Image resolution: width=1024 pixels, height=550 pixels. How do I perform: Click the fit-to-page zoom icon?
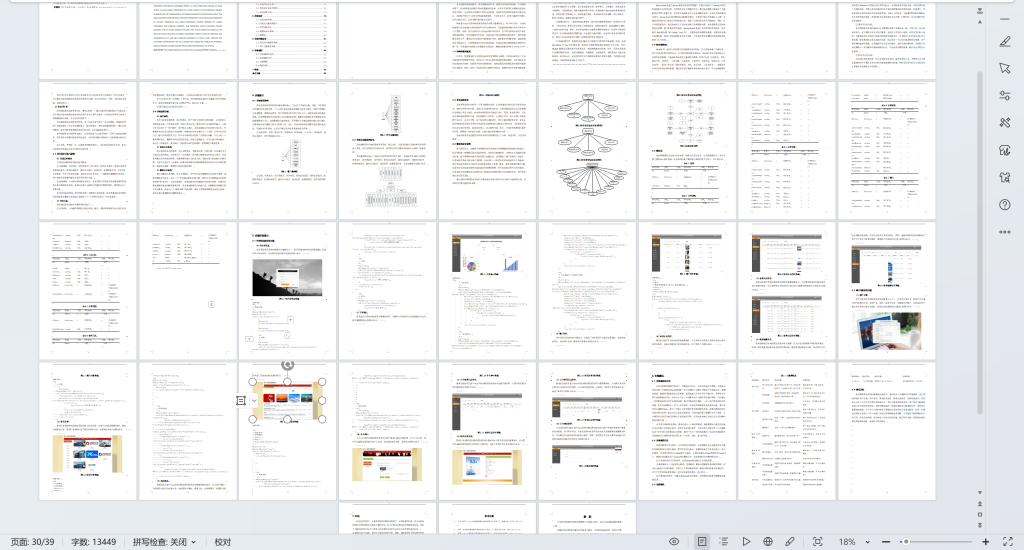point(817,542)
